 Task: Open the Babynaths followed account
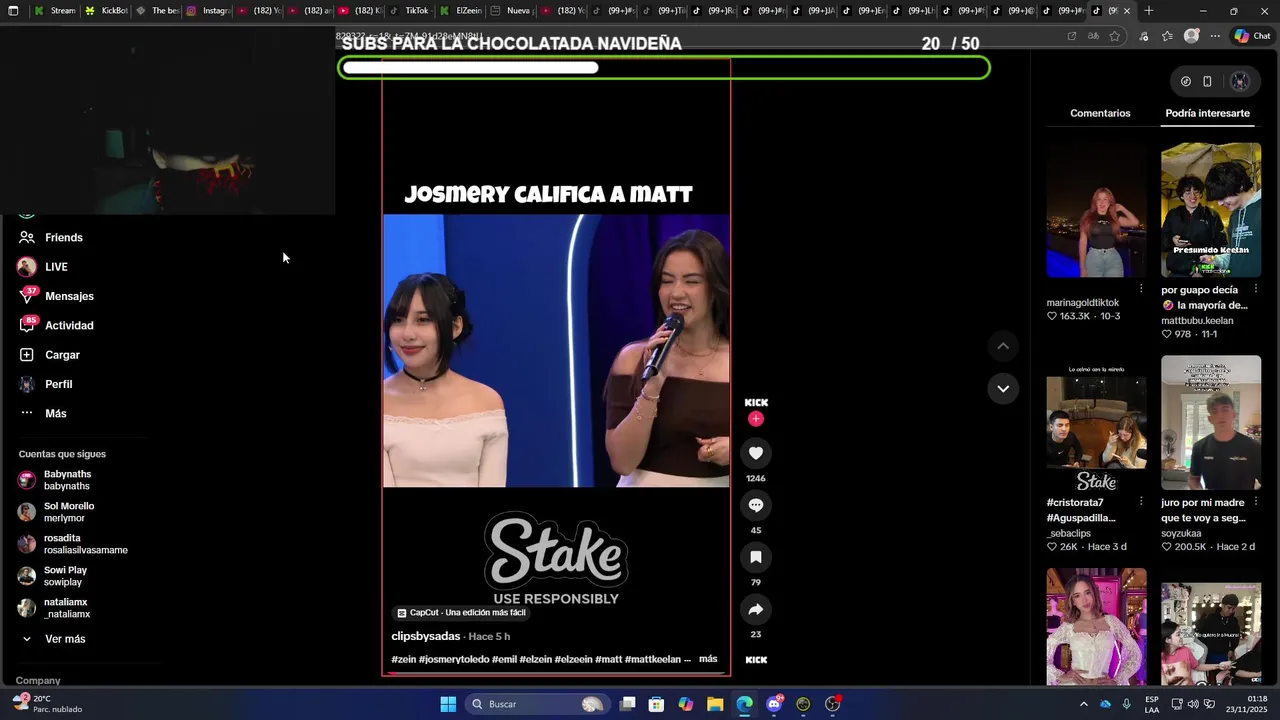click(x=56, y=480)
